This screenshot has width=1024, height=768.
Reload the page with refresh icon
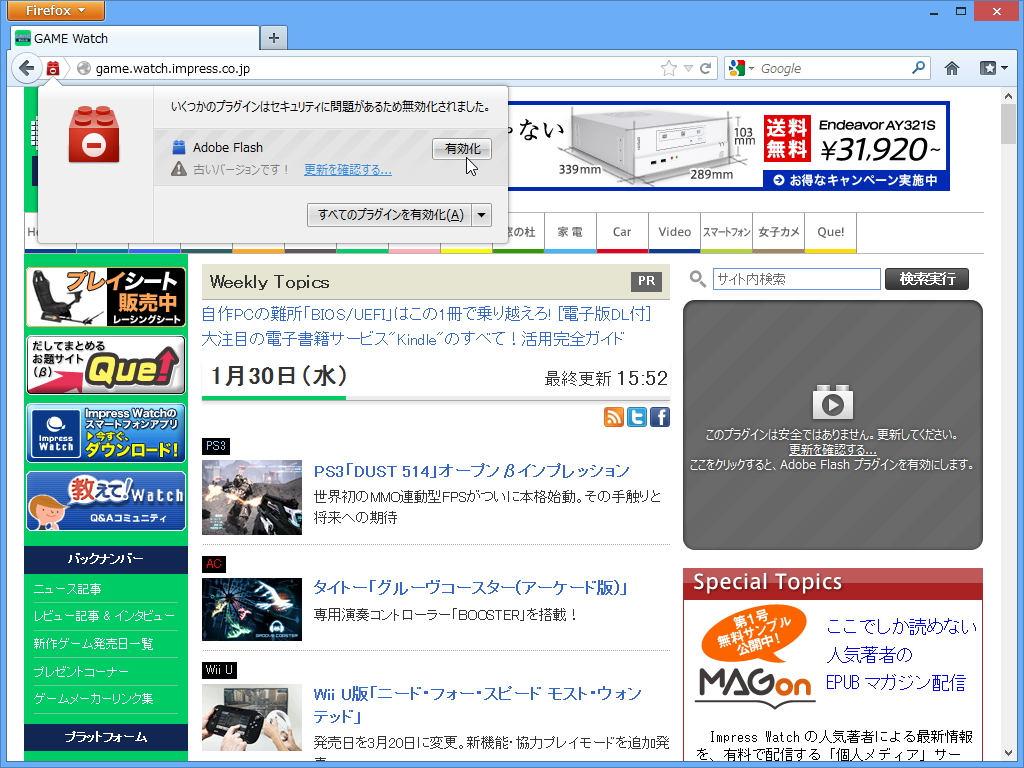[706, 68]
